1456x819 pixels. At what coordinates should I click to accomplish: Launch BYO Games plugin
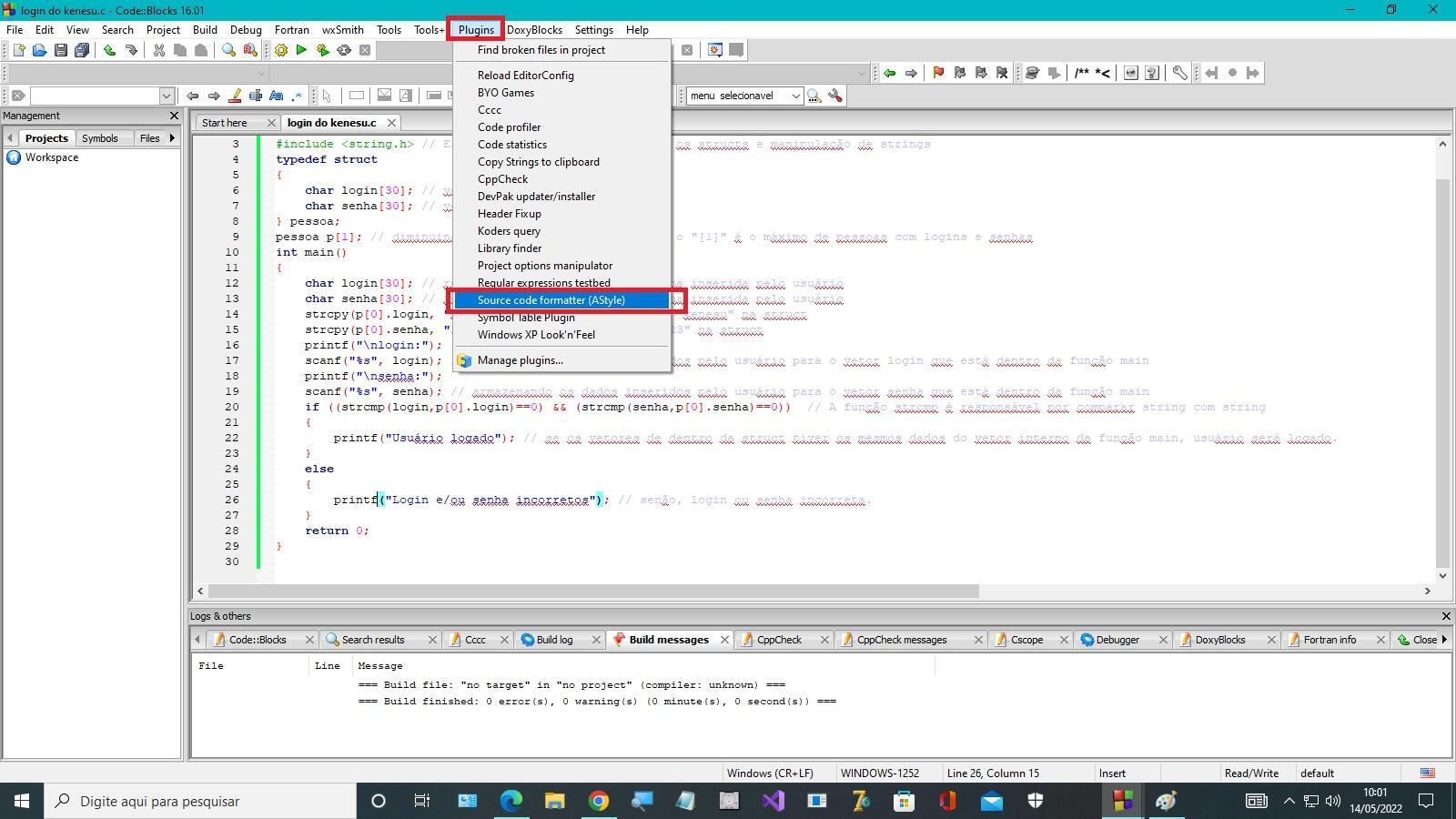tap(561, 93)
